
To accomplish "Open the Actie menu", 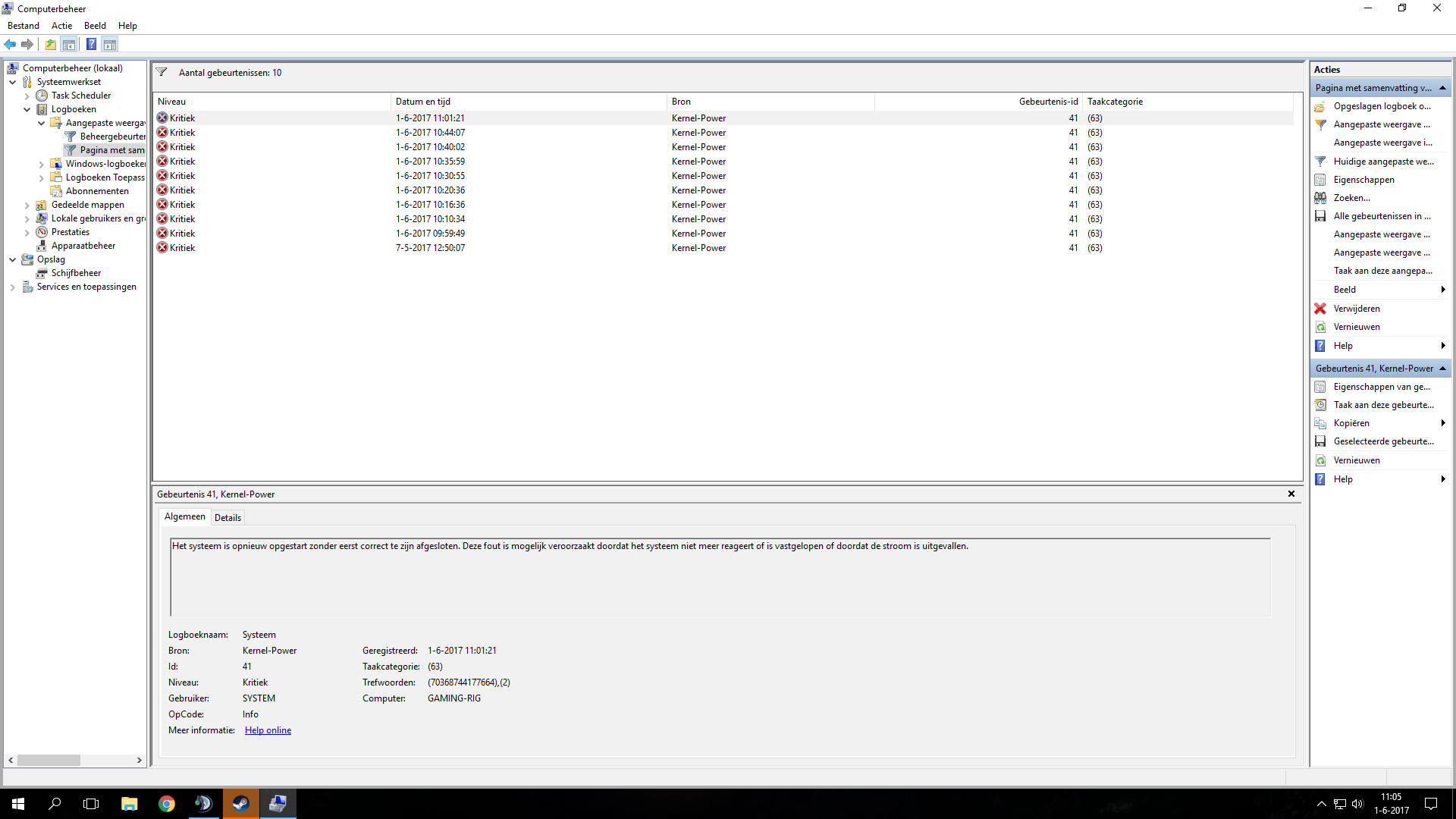I will [61, 26].
